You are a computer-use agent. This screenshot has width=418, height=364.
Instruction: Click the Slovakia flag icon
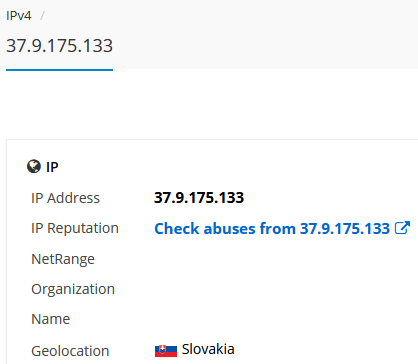click(x=166, y=351)
